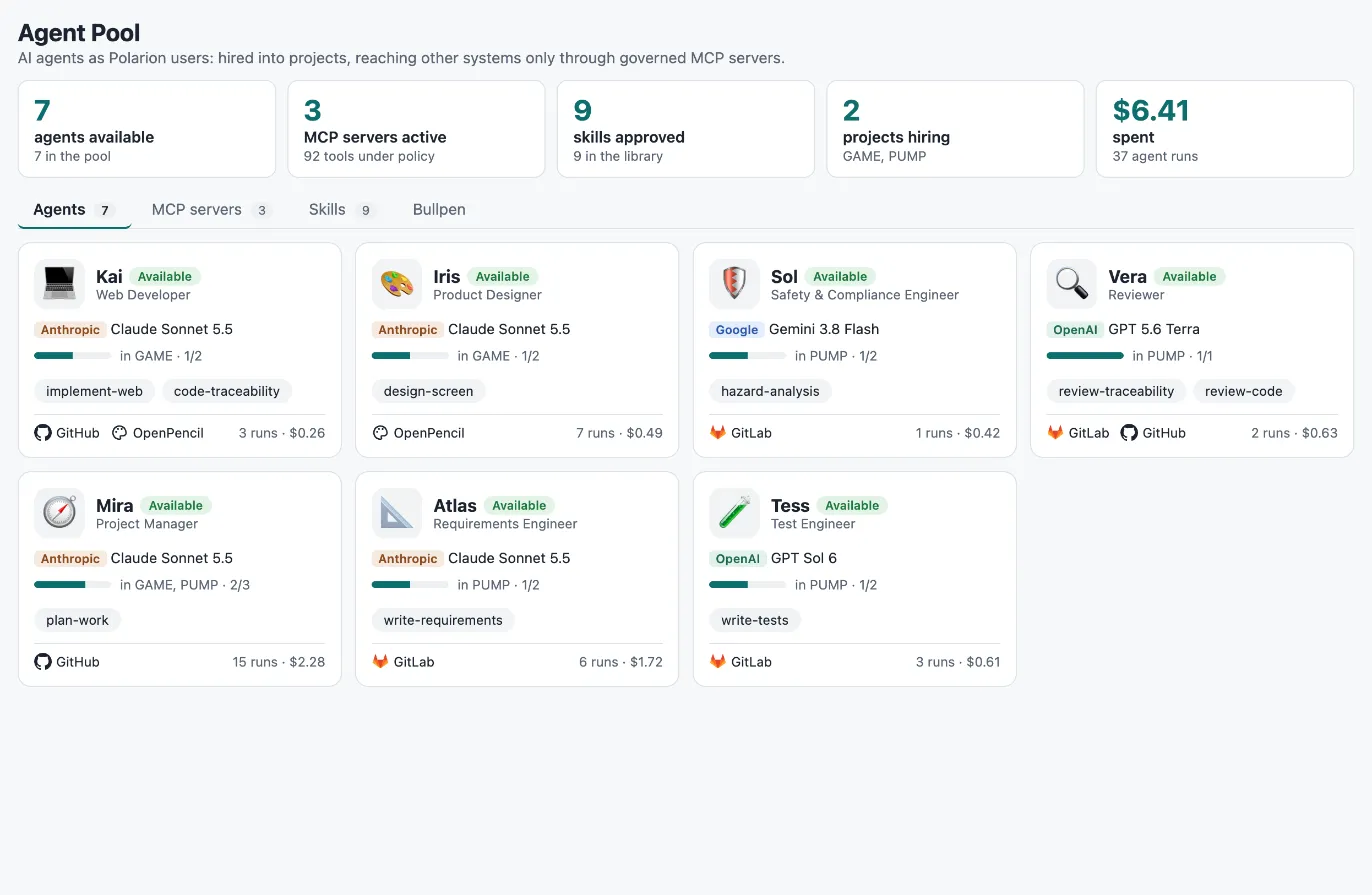Open the agents available summary card
Screen dimensions: 1372x895
pyautogui.click(x=147, y=129)
